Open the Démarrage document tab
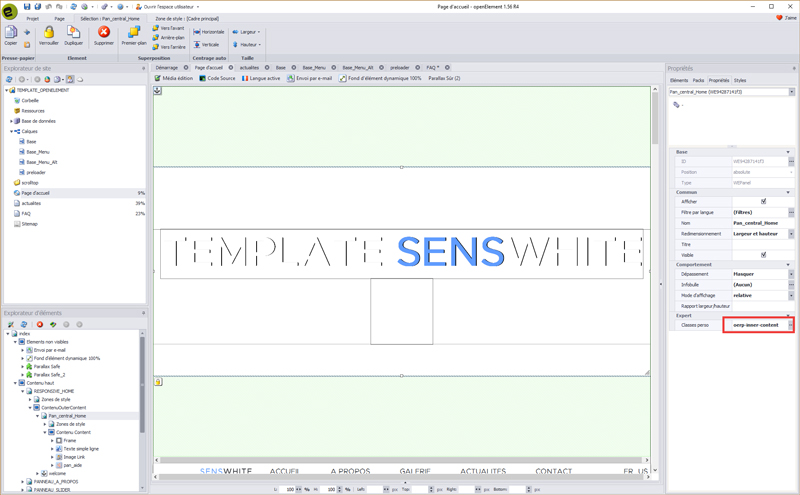The height and width of the screenshot is (495, 800). click(x=167, y=67)
